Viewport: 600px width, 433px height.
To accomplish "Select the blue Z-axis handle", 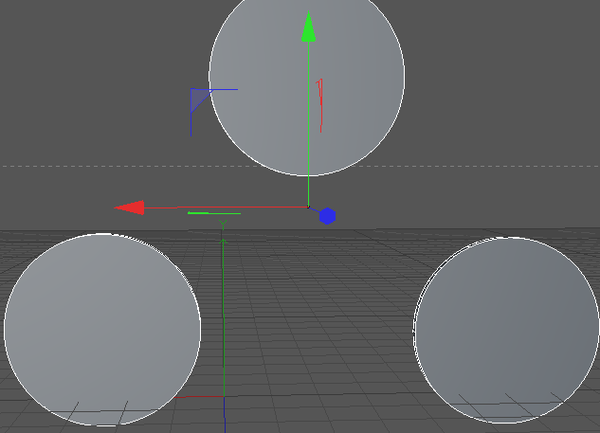I will click(327, 216).
